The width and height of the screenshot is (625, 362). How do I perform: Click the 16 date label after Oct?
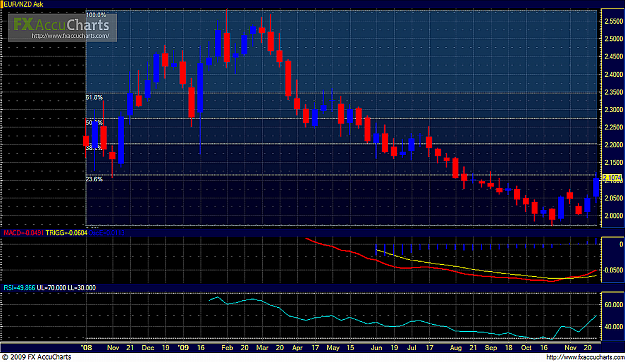[544, 348]
